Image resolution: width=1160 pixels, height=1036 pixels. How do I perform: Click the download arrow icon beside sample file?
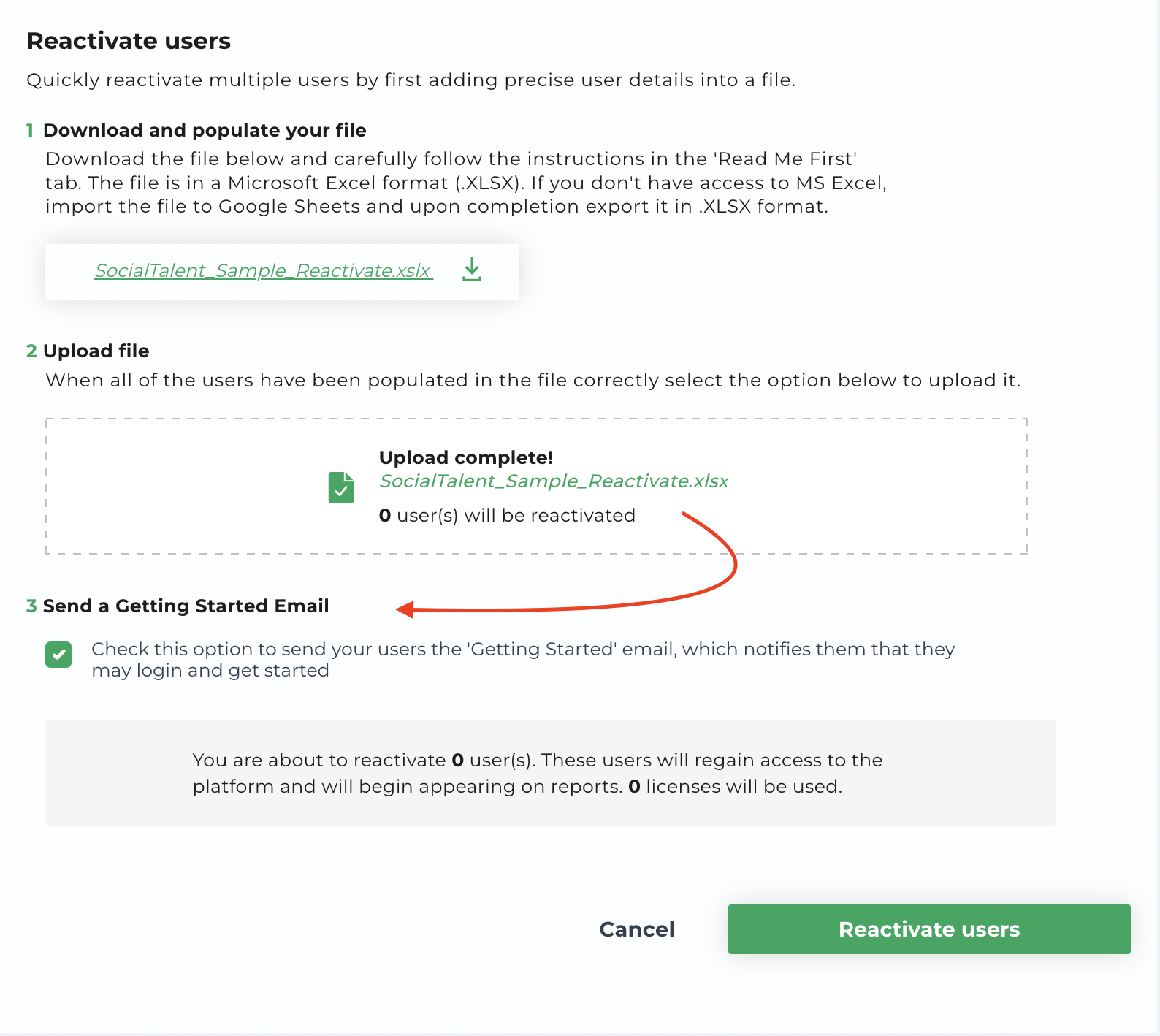point(472,270)
